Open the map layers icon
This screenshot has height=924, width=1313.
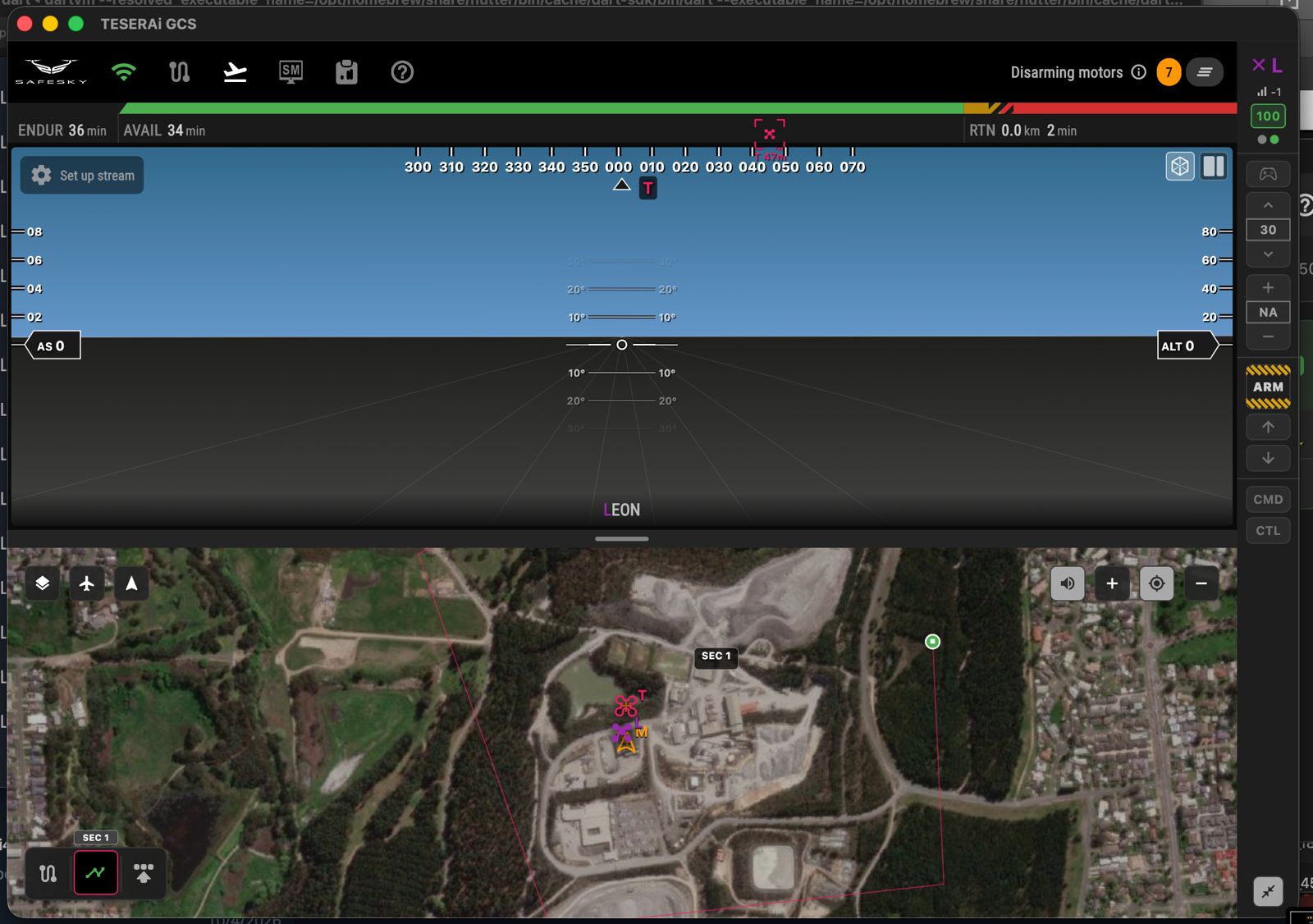pos(43,583)
